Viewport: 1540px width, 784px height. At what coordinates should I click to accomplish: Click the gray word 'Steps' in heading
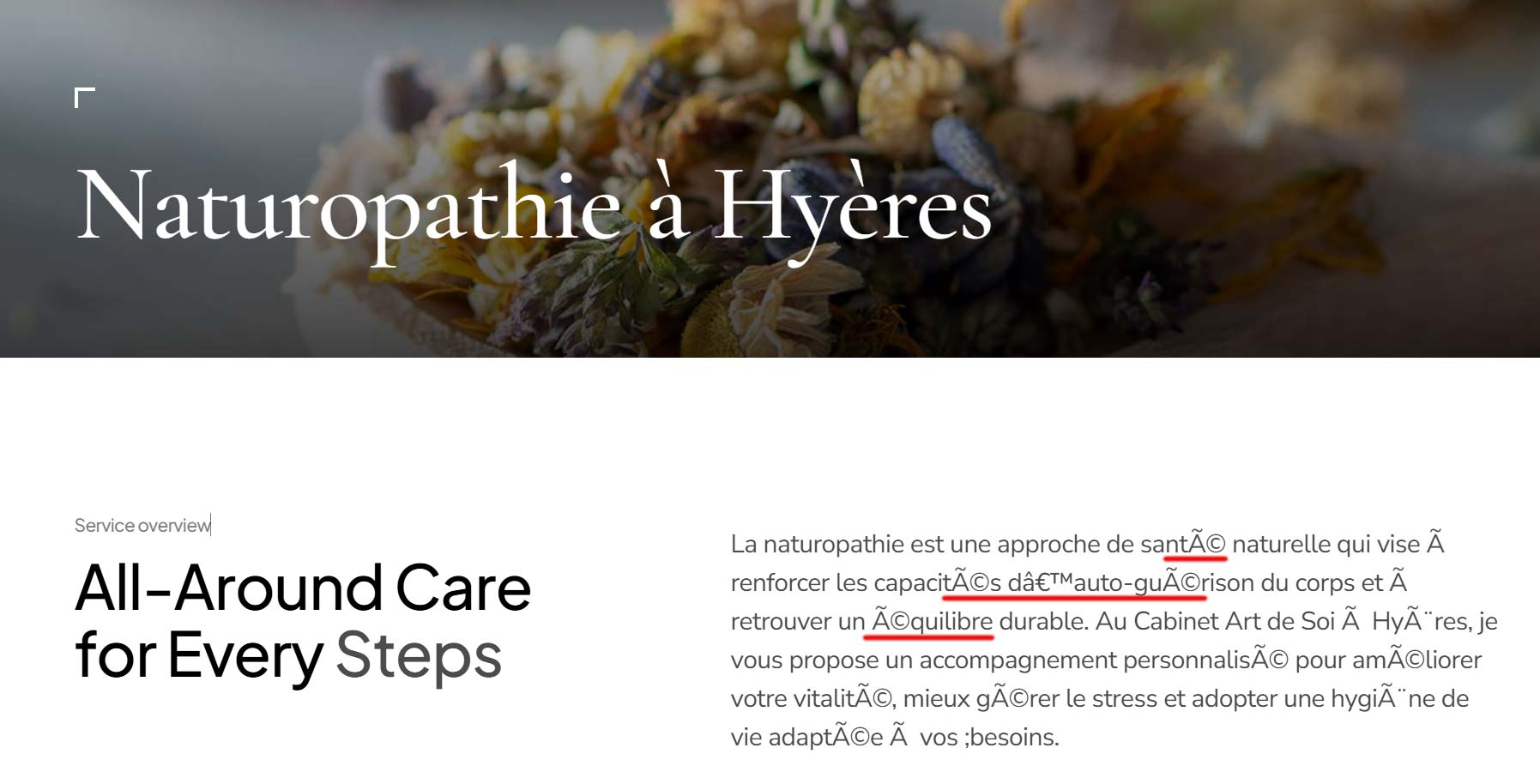[419, 655]
